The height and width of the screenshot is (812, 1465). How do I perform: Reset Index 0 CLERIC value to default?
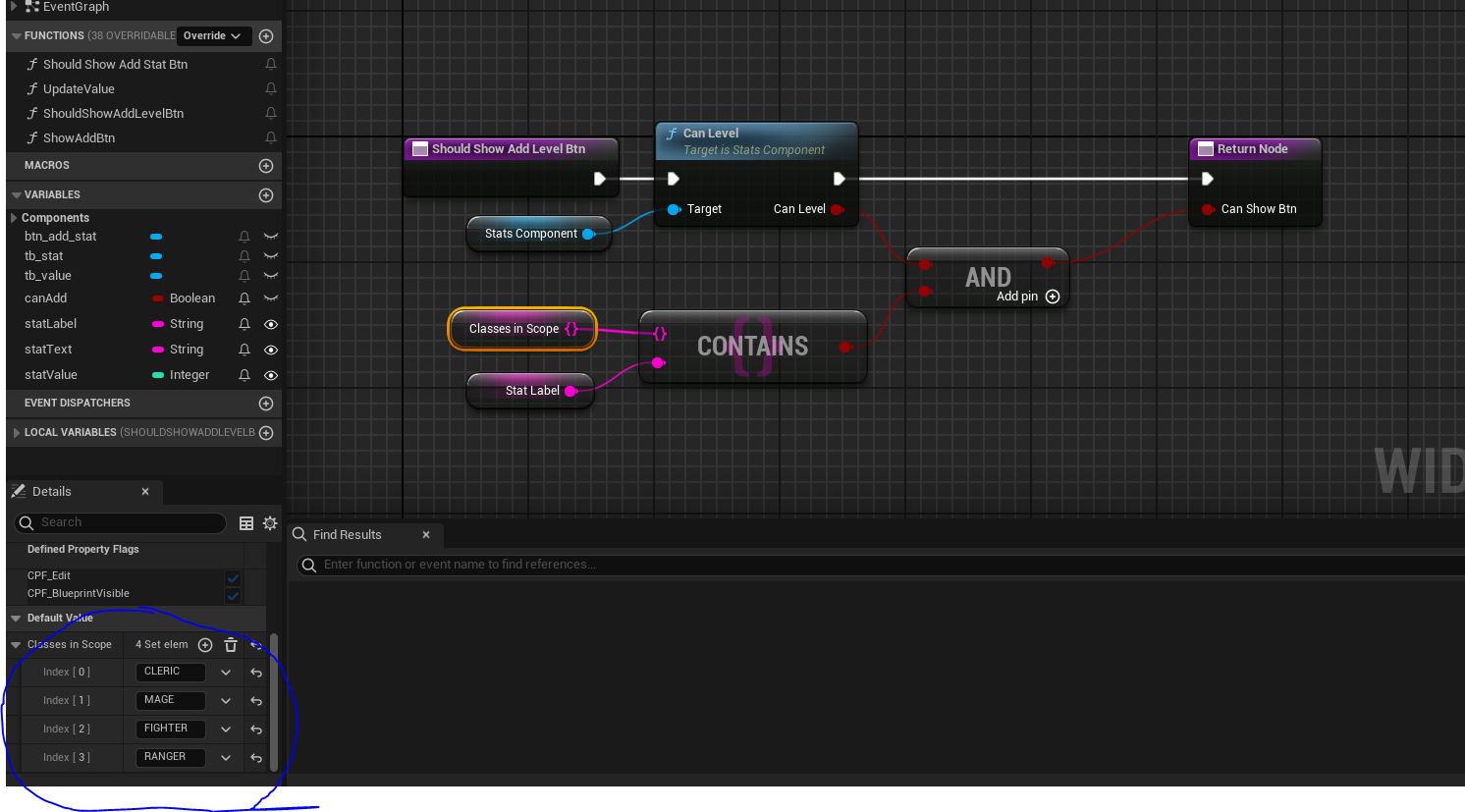pos(256,673)
